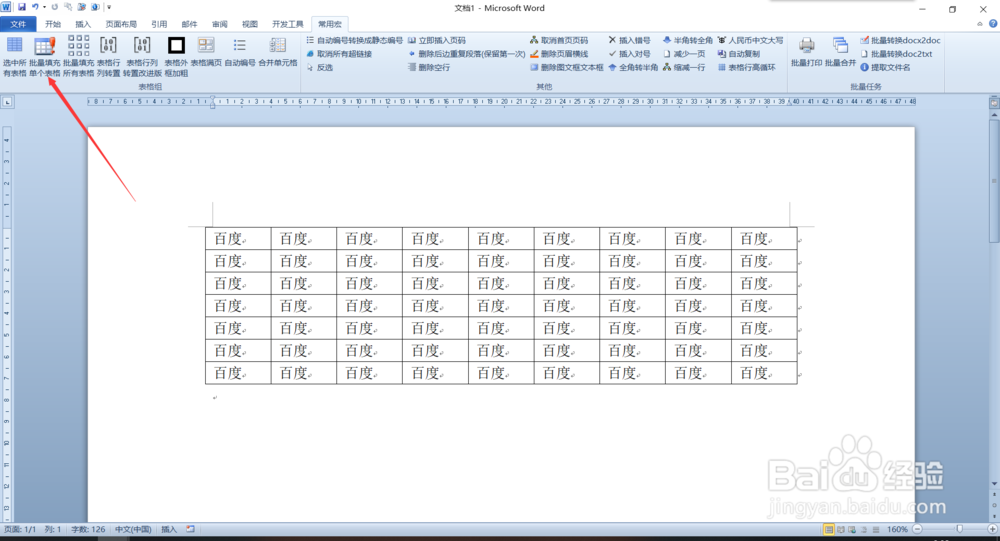Click 表格行列转置改进版 button
Viewport: 1000px width, 541px height.
142,56
